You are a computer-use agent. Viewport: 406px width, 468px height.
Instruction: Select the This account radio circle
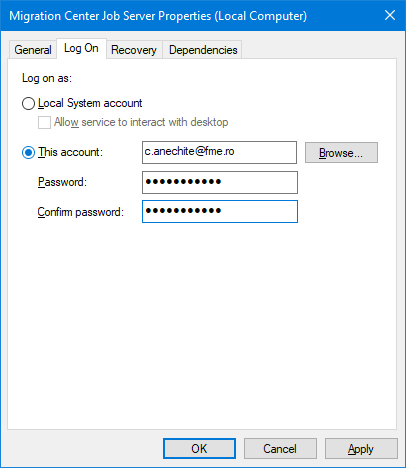pos(28,153)
